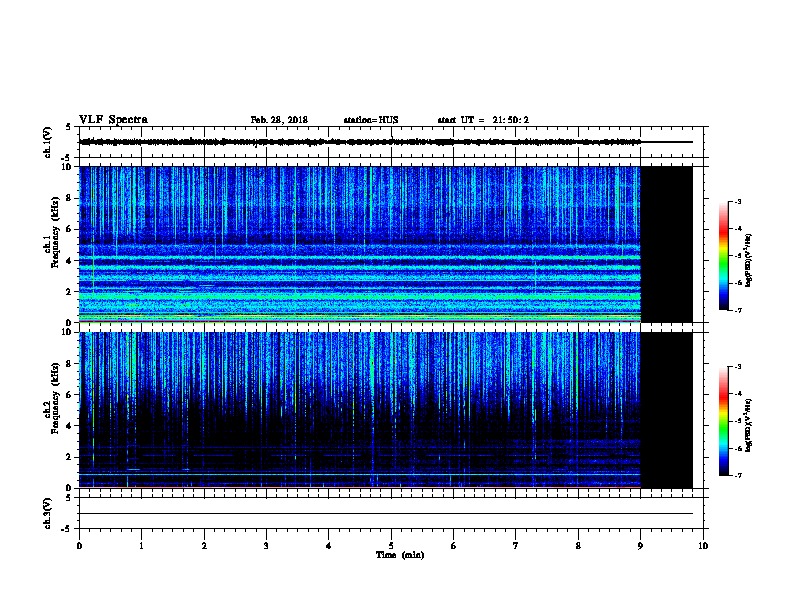
Task: Click the "start UT = 21:50: 2" text
Action: pyautogui.click(x=483, y=120)
